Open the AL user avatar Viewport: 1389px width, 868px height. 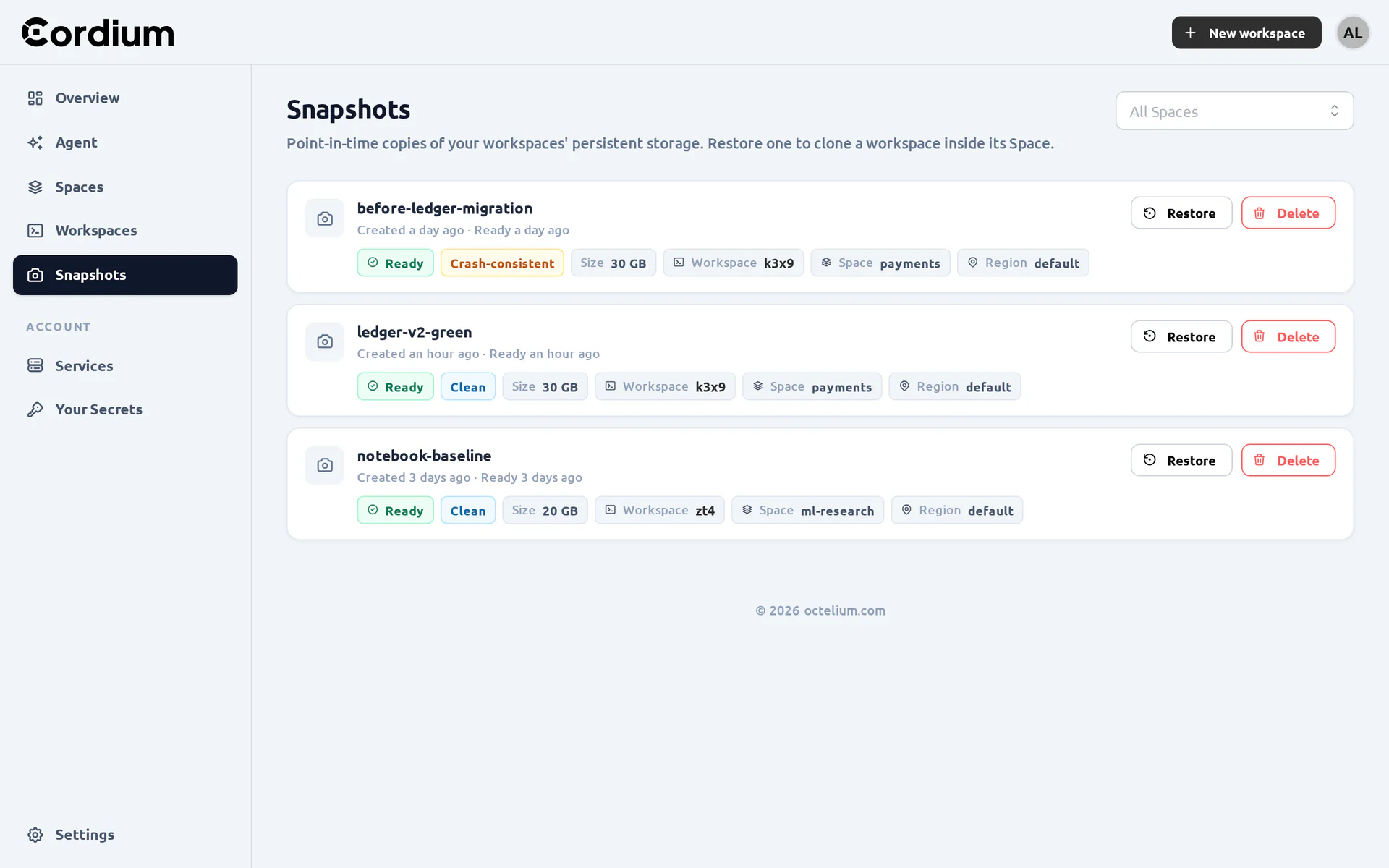click(x=1353, y=33)
